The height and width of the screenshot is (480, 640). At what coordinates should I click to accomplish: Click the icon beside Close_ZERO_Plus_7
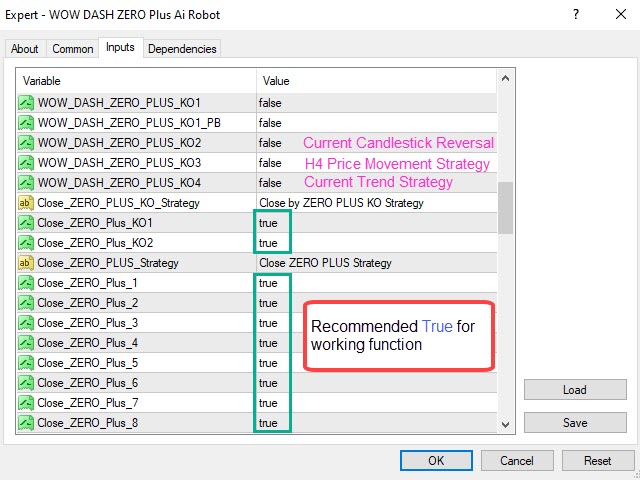pyautogui.click(x=26, y=403)
